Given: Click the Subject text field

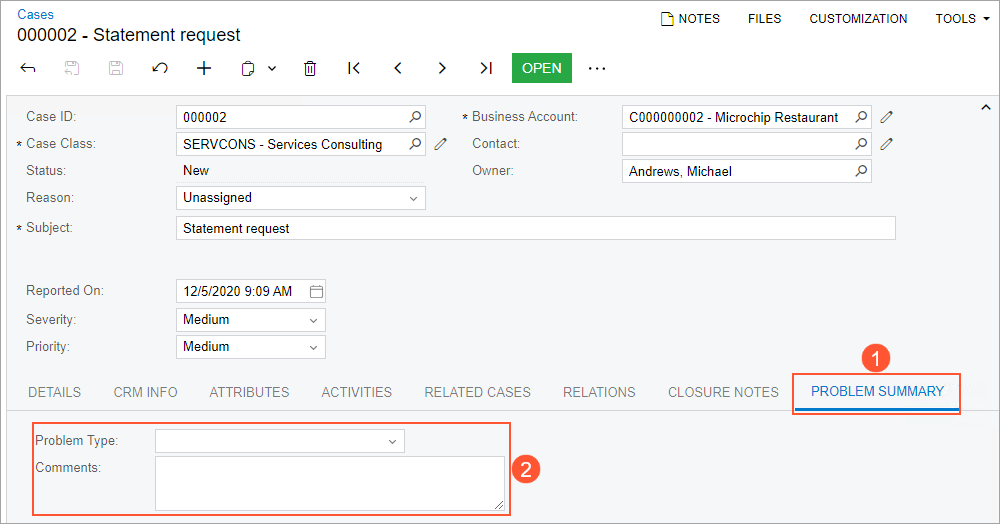Looking at the screenshot, I should click(x=535, y=228).
